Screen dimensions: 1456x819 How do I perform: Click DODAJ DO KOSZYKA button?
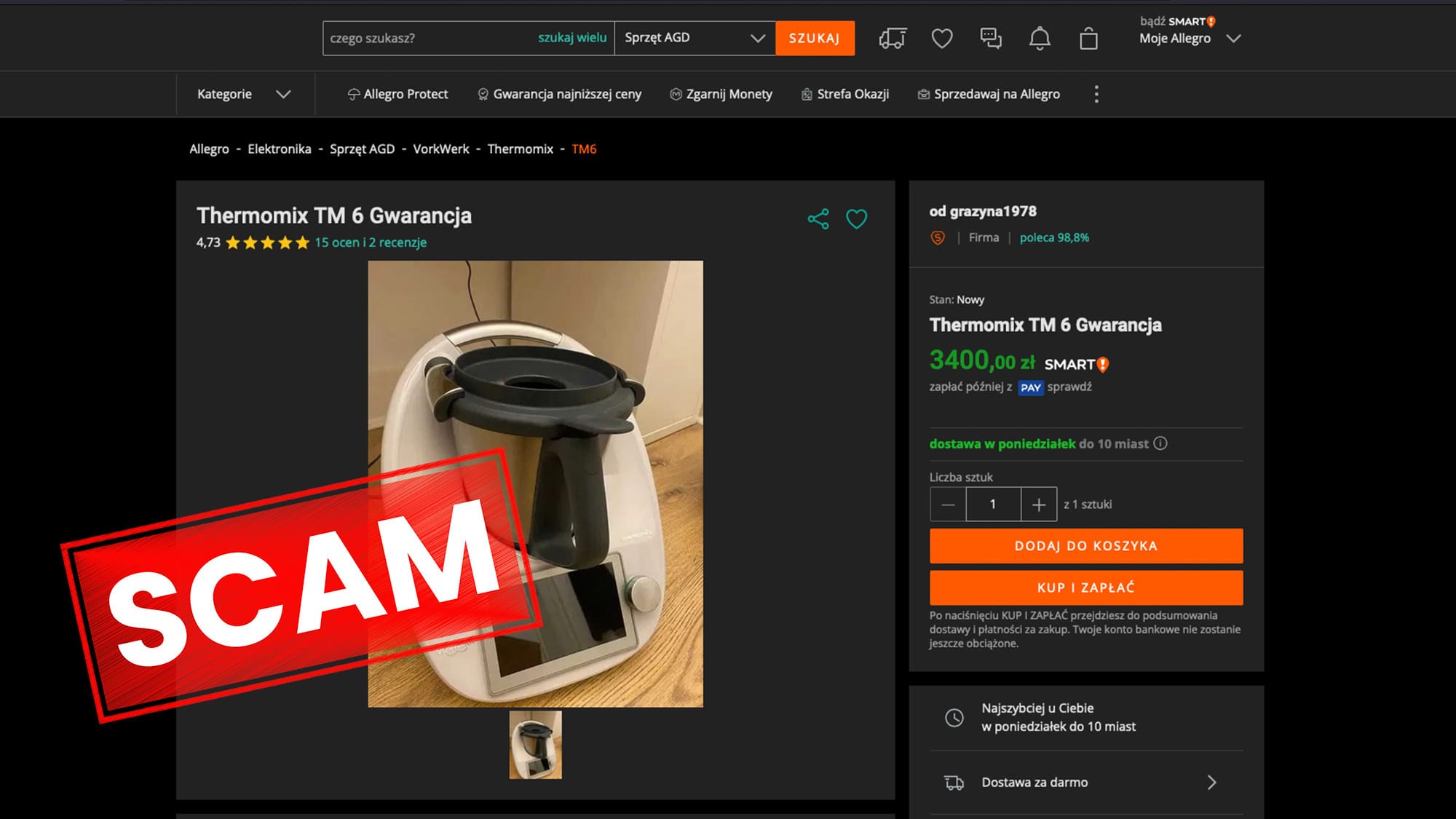coord(1085,546)
